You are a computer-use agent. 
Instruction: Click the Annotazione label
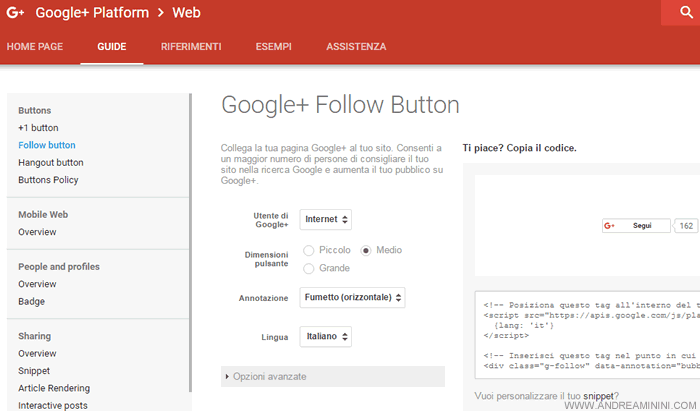(x=263, y=298)
